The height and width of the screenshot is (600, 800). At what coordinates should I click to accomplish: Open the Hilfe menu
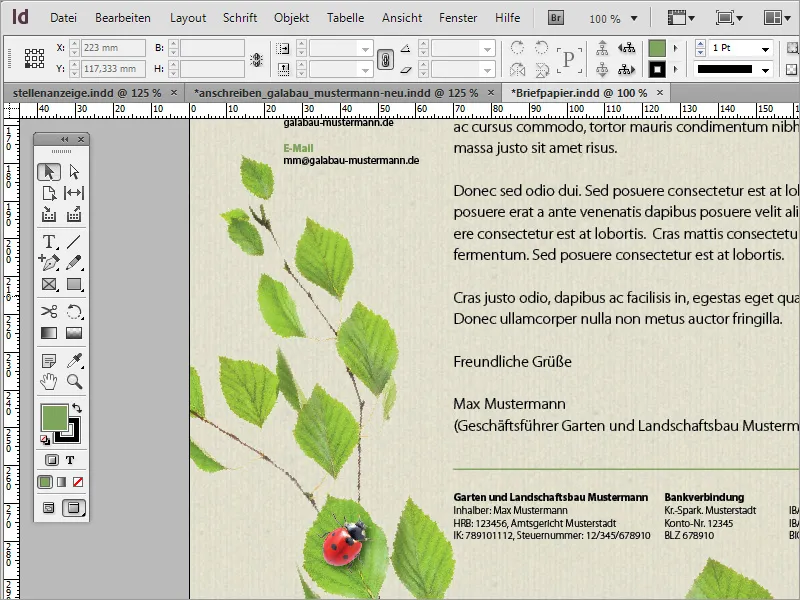pyautogui.click(x=507, y=18)
